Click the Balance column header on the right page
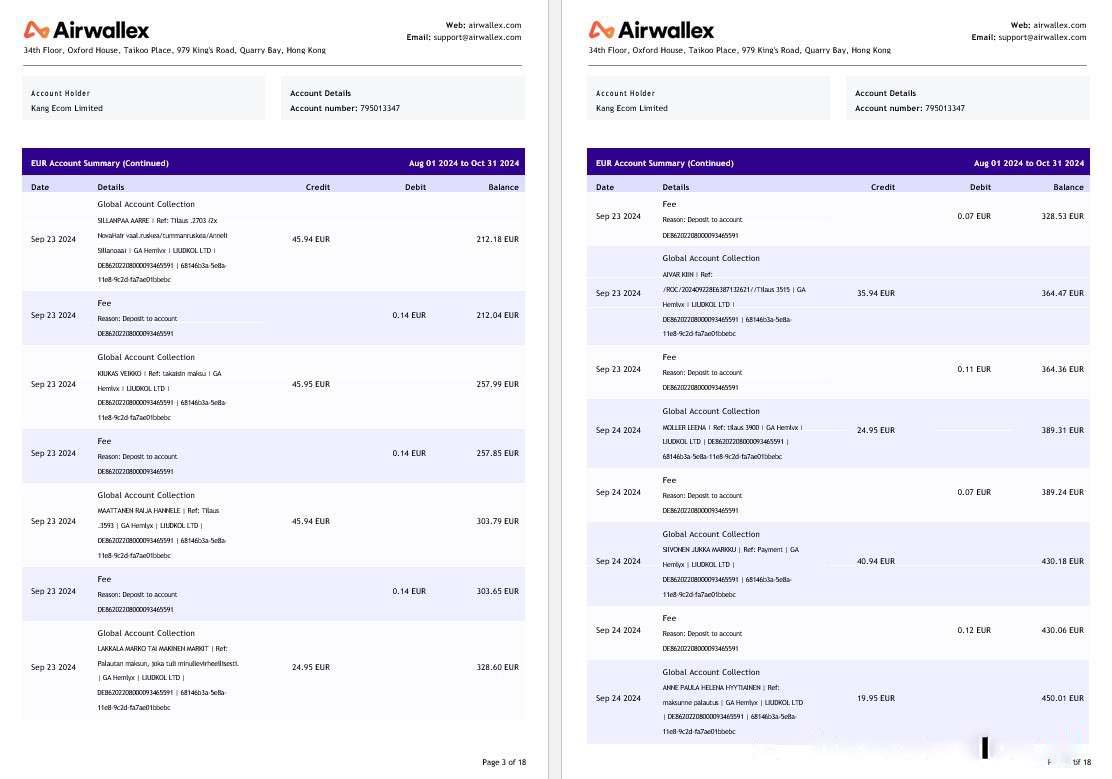Image resolution: width=1112 pixels, height=779 pixels. [x=1068, y=187]
